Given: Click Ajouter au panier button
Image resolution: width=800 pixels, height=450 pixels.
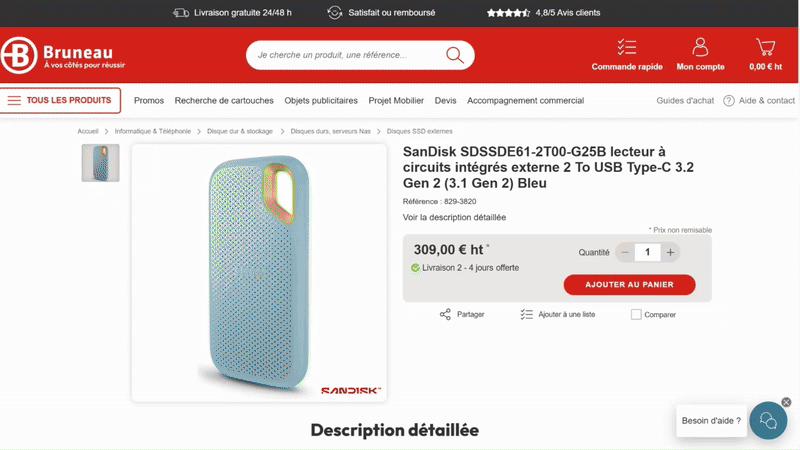Looking at the screenshot, I should pyautogui.click(x=629, y=285).
